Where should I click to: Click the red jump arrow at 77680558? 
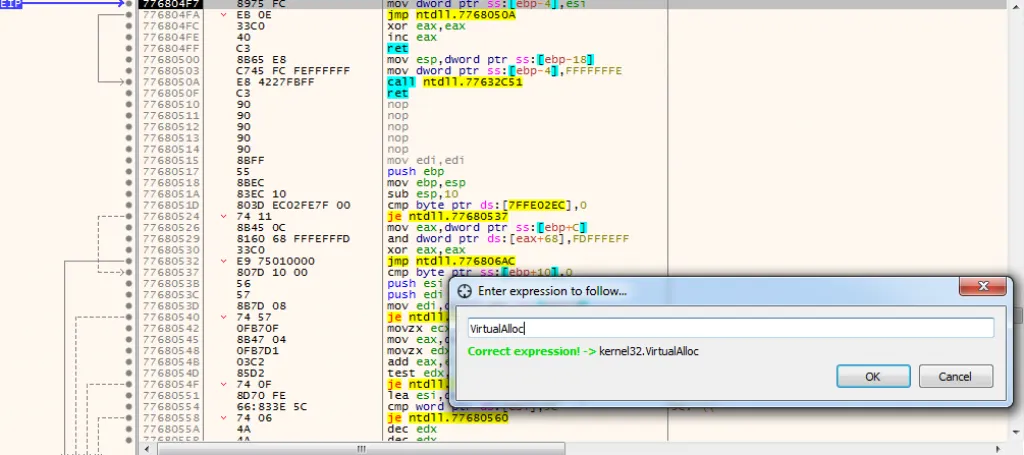[224, 416]
